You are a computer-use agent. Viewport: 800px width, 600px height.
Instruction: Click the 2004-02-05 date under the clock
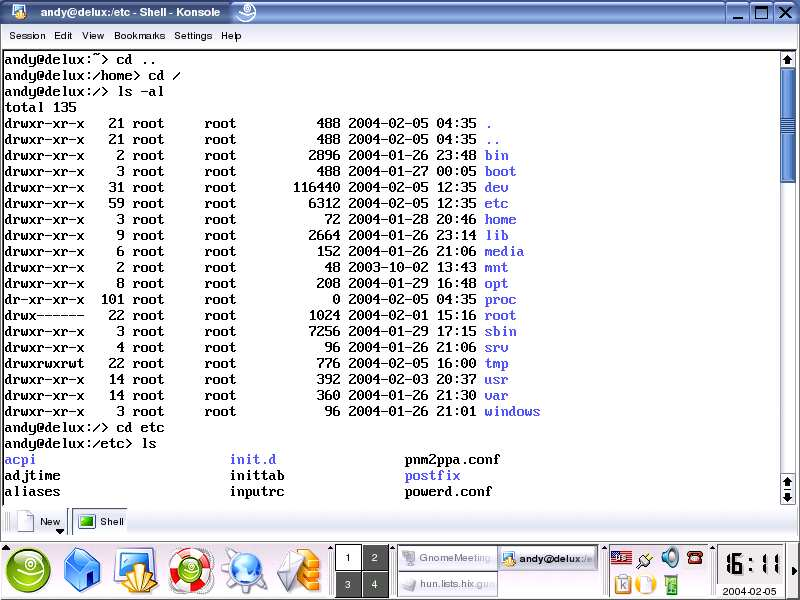(749, 592)
